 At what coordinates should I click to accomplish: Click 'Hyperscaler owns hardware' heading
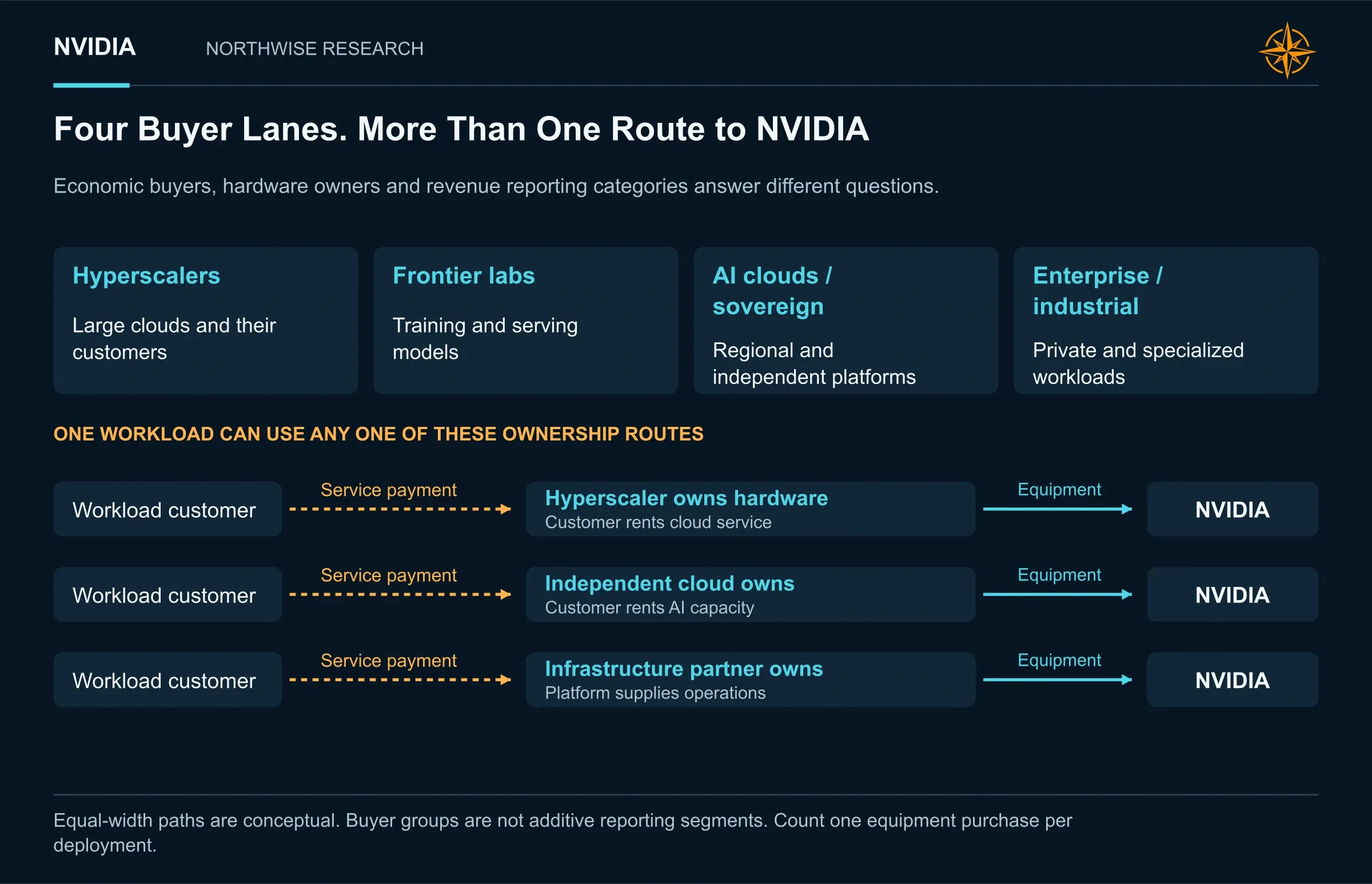coord(687,498)
